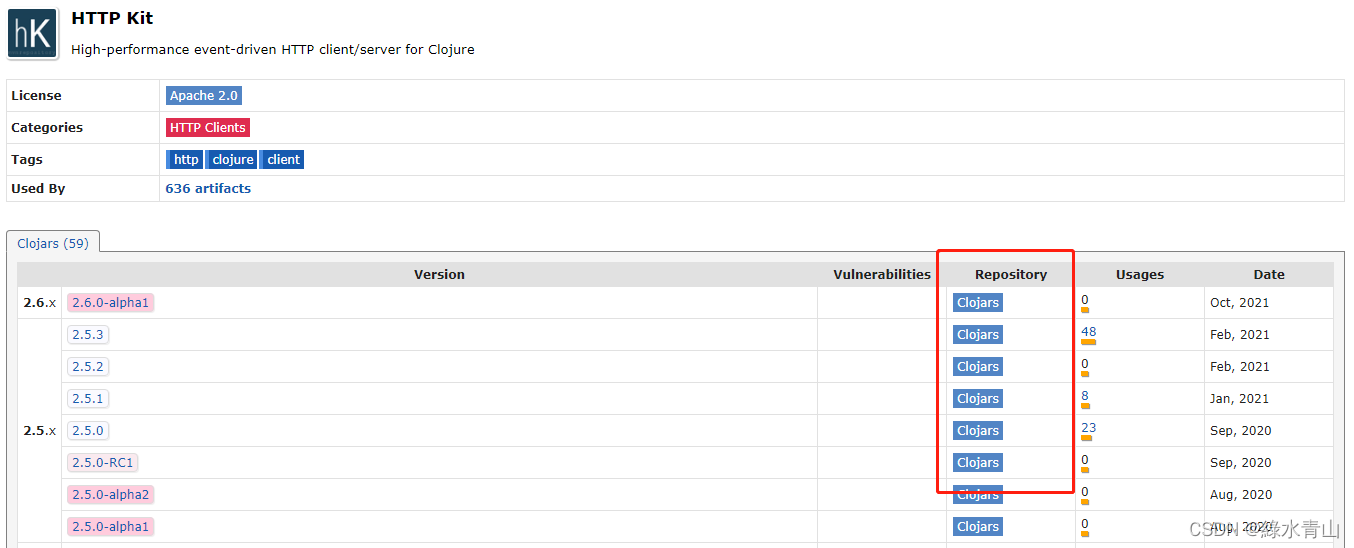Open version 2.5.3
This screenshot has height=548, width=1354.
click(88, 335)
